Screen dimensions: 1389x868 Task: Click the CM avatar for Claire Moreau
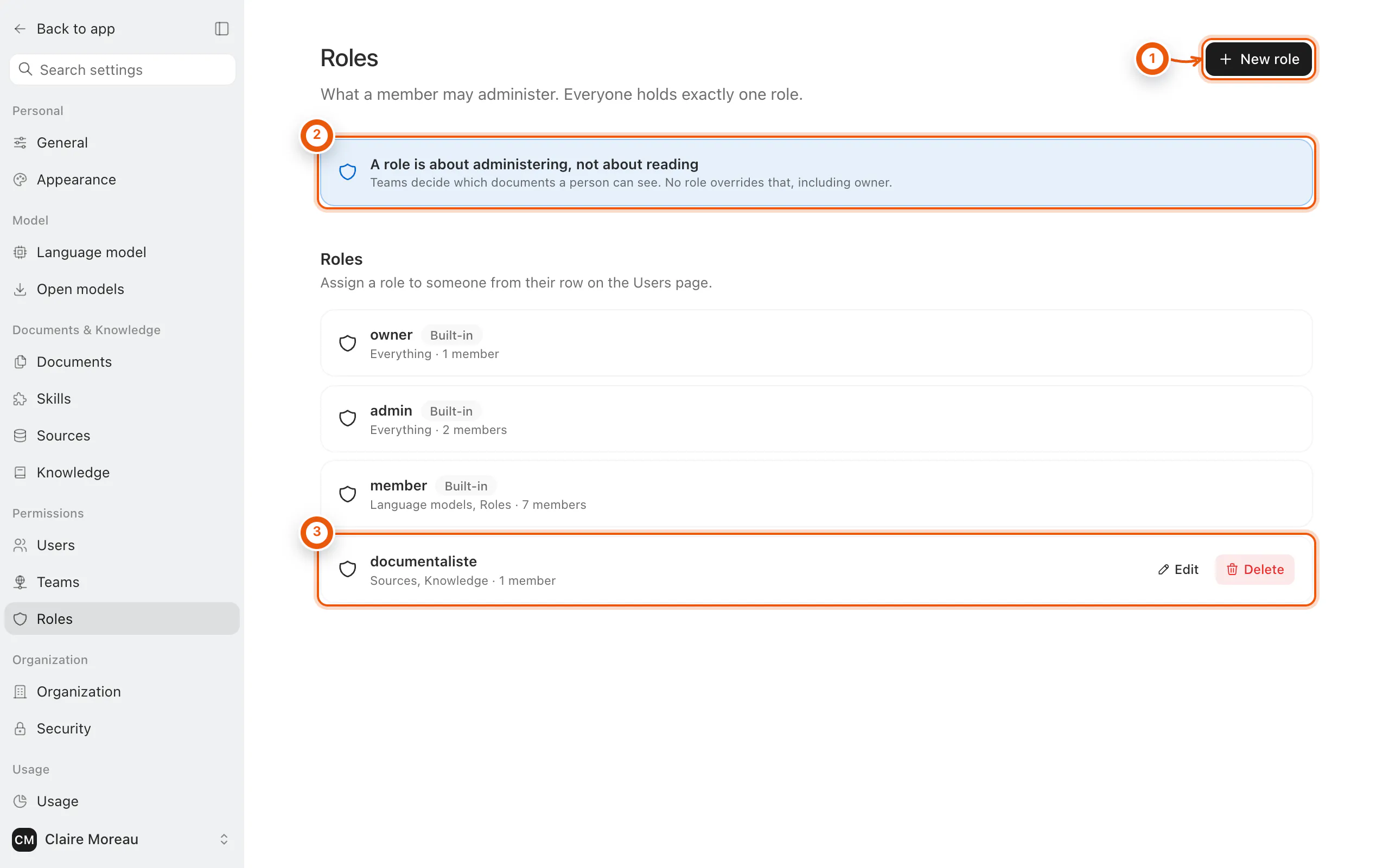(24, 839)
